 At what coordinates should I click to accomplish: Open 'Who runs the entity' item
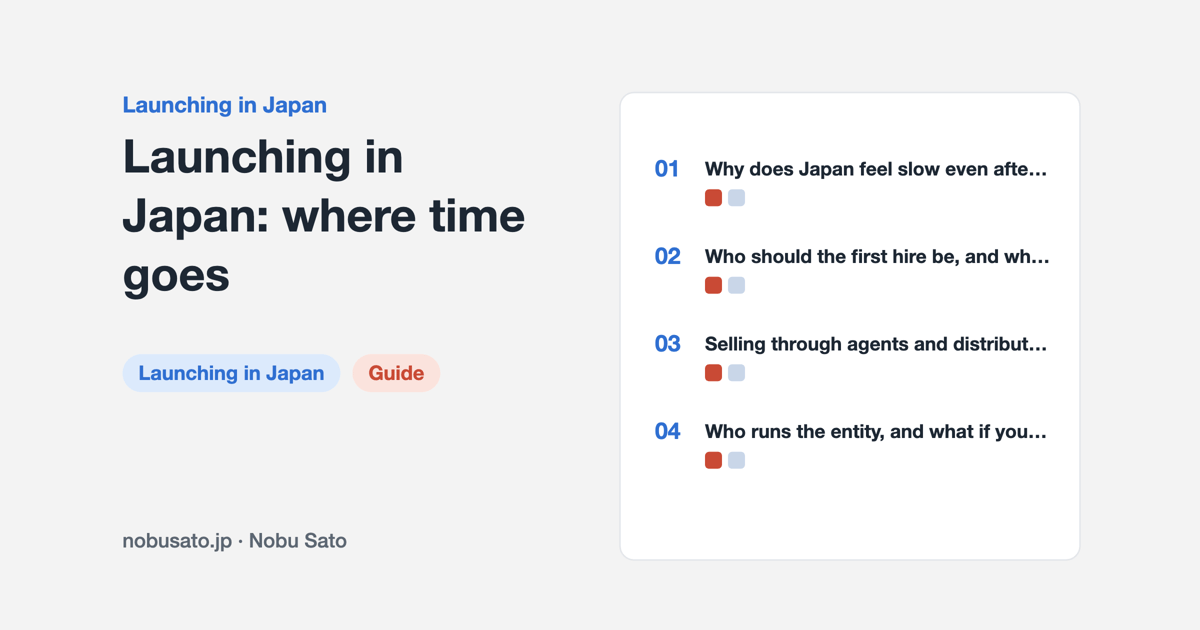[876, 431]
